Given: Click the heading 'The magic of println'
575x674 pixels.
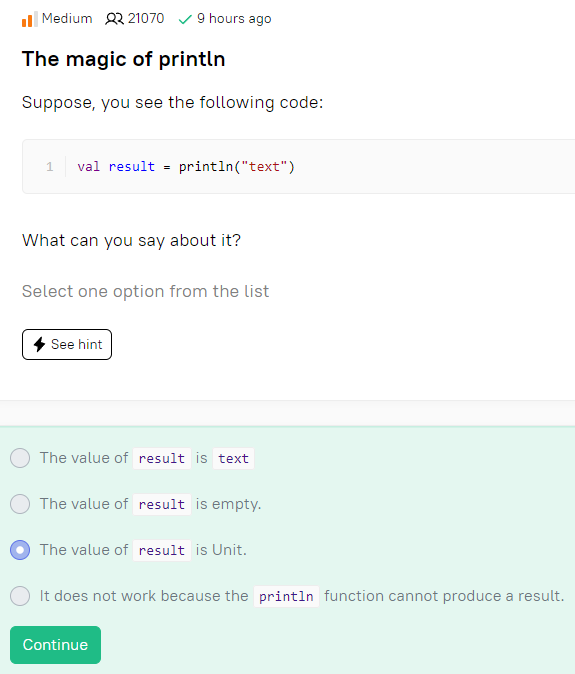Looking at the screenshot, I should coord(124,59).
